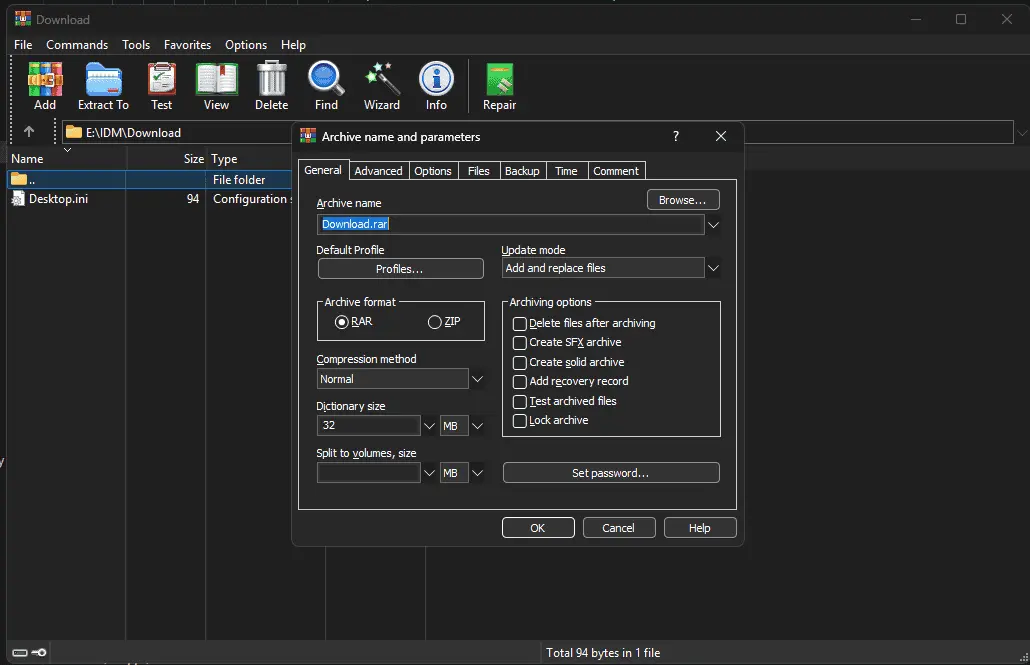
Task: Sort by the Name column header
Action: pyautogui.click(x=66, y=158)
